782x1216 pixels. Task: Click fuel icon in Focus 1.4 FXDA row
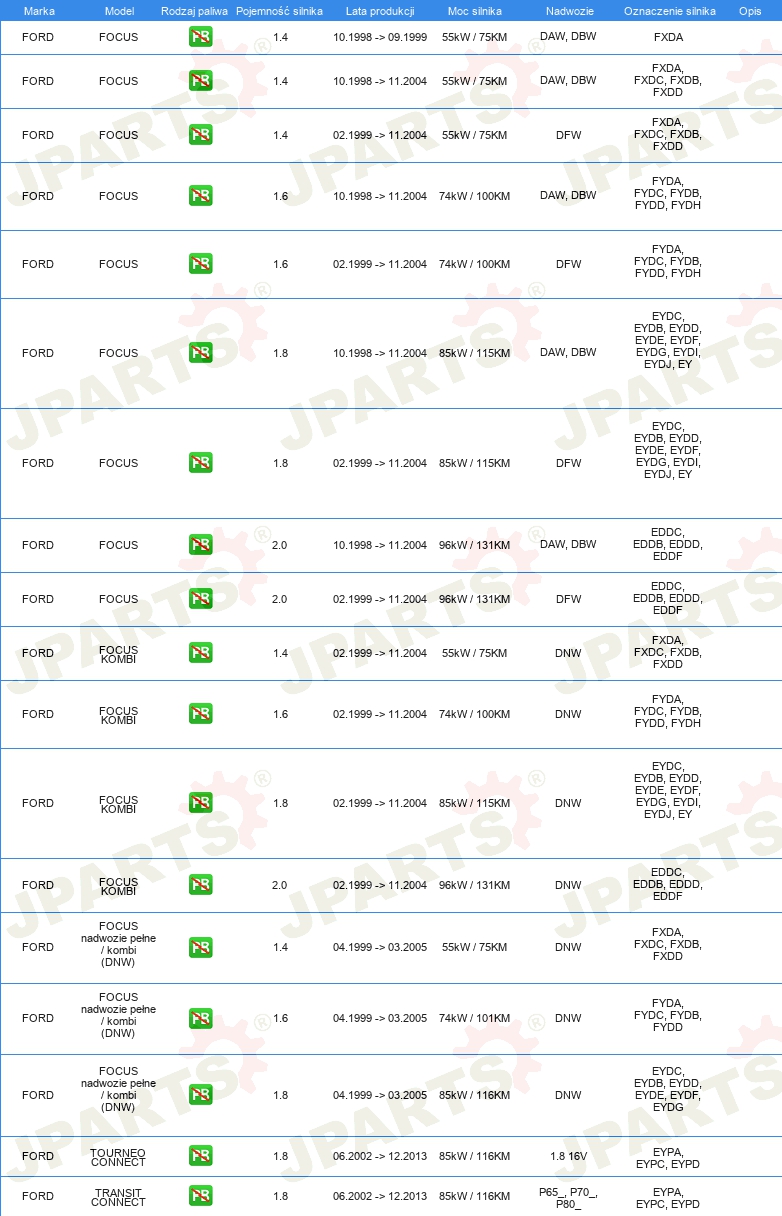200,37
